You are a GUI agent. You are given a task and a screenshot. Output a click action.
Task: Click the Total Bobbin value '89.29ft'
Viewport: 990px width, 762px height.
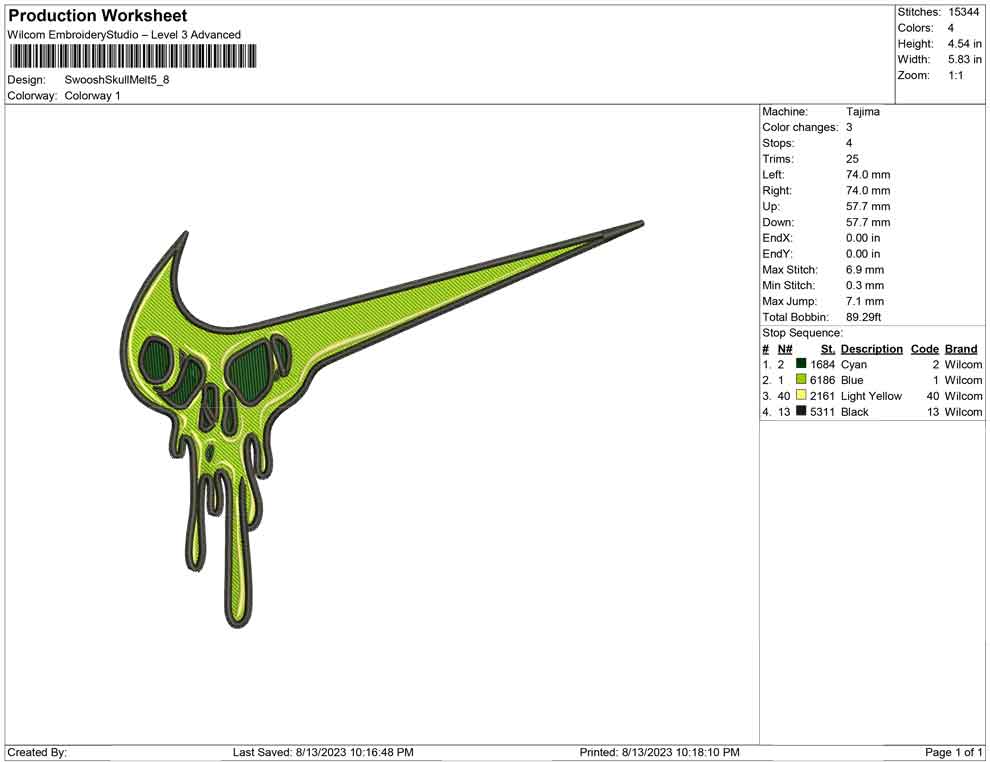click(x=864, y=317)
